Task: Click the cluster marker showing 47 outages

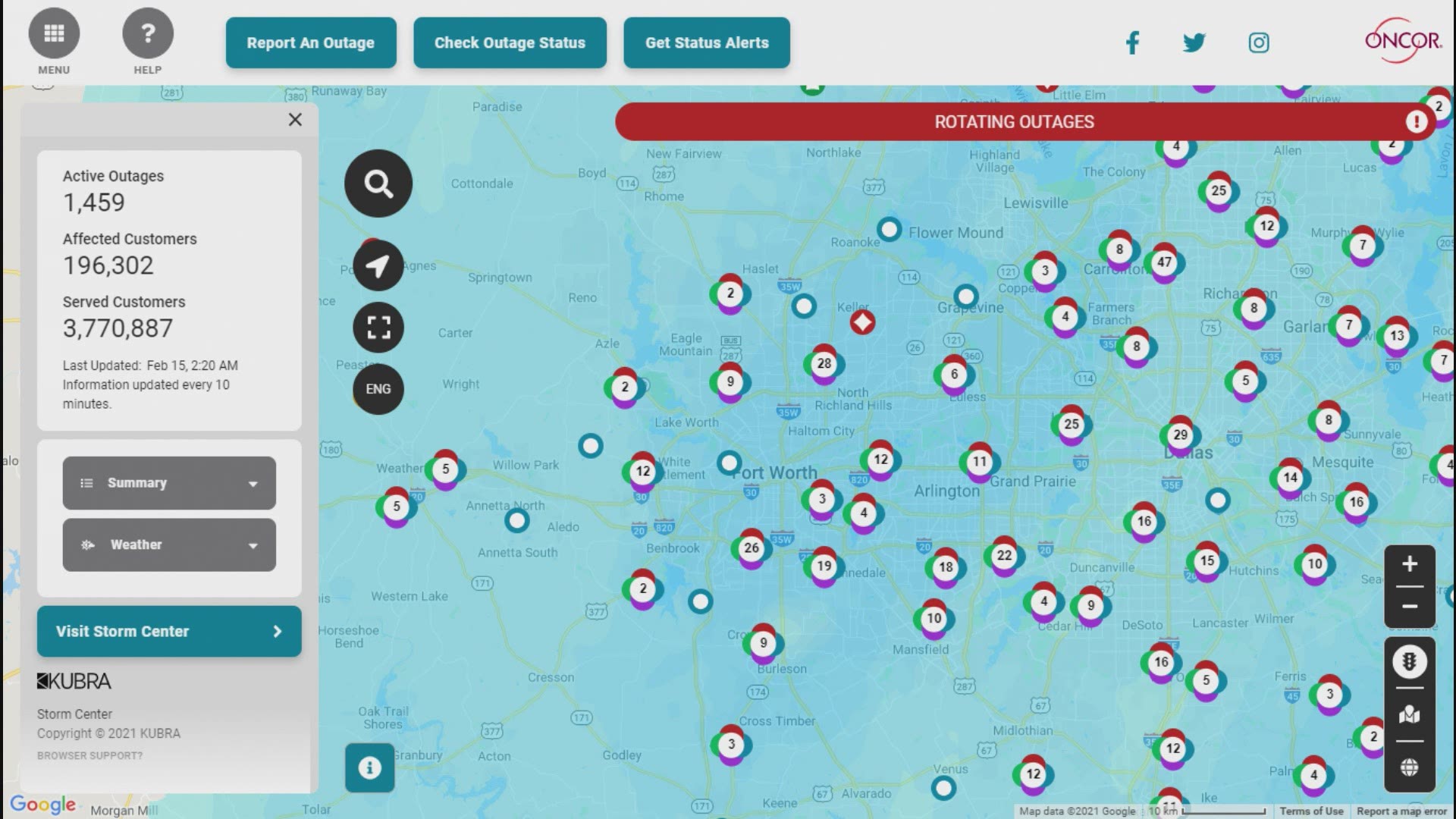Action: click(1164, 263)
